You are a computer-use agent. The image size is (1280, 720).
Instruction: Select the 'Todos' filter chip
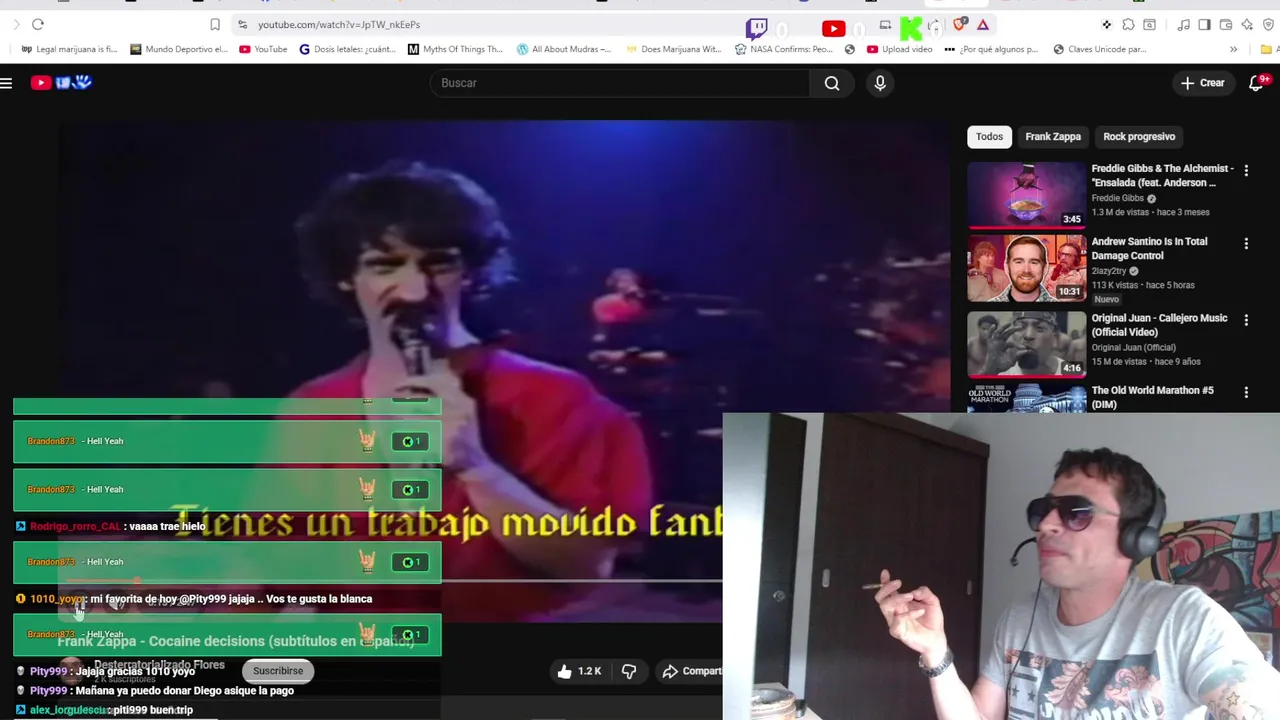(x=989, y=136)
